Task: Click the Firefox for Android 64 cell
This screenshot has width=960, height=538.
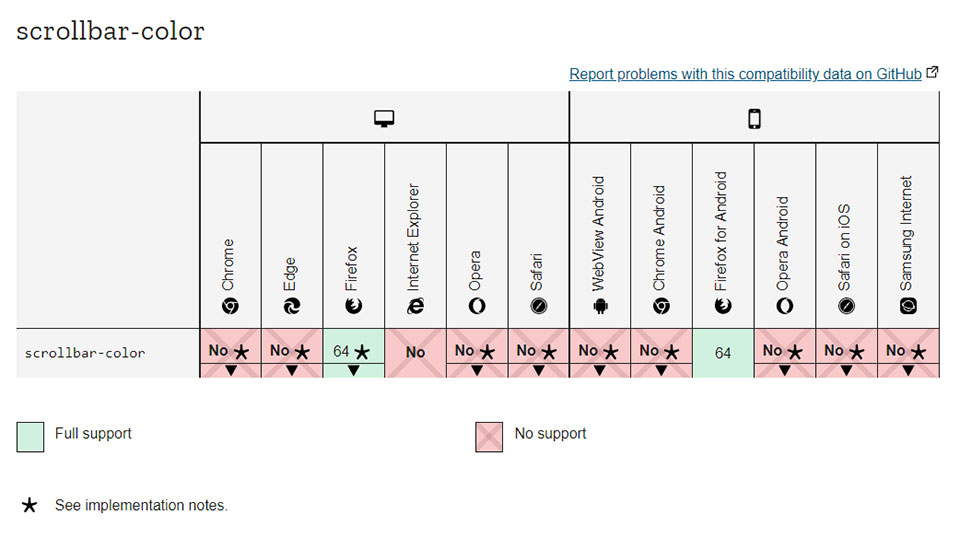Action: click(723, 353)
